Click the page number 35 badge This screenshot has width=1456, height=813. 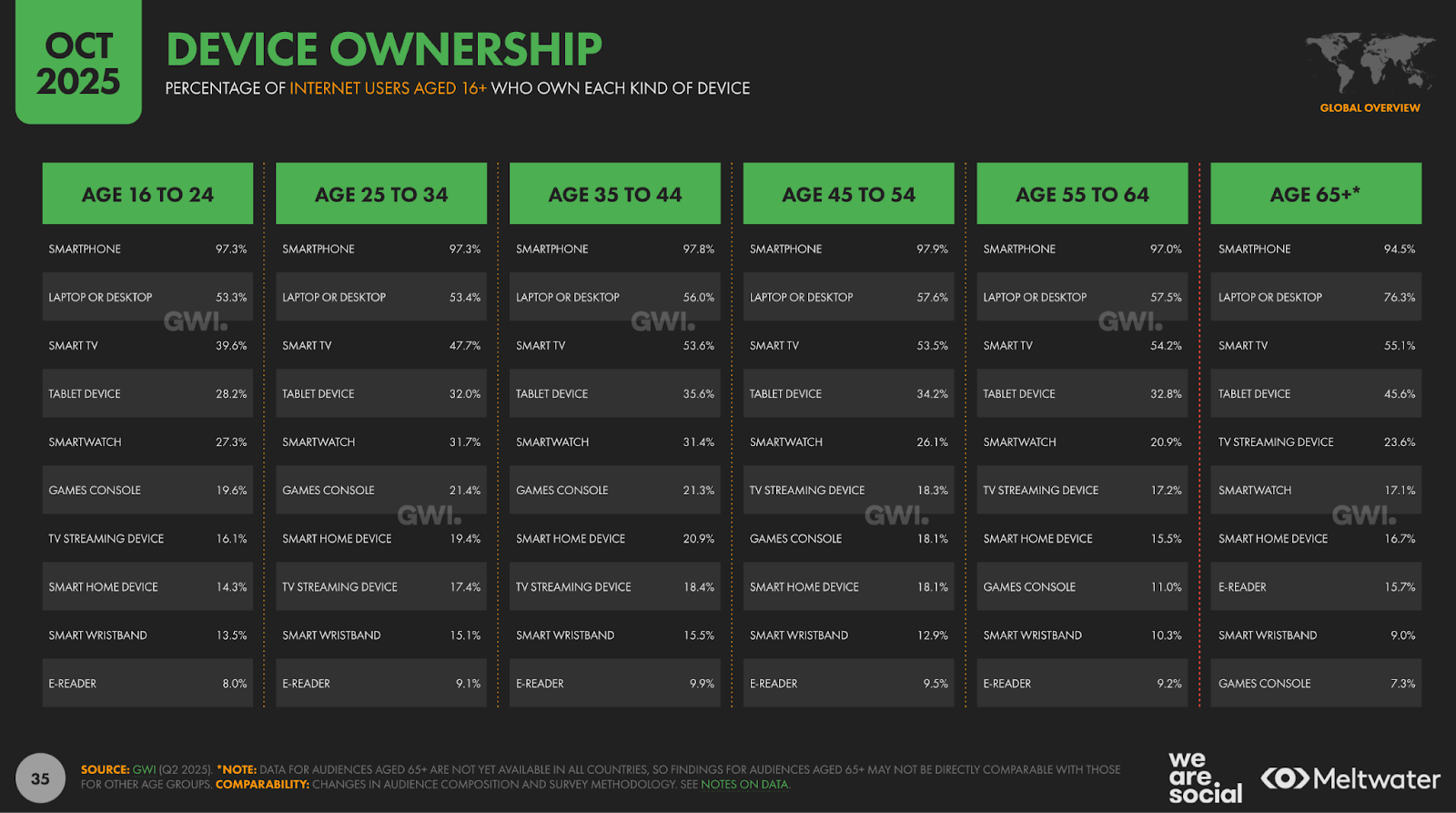(40, 778)
